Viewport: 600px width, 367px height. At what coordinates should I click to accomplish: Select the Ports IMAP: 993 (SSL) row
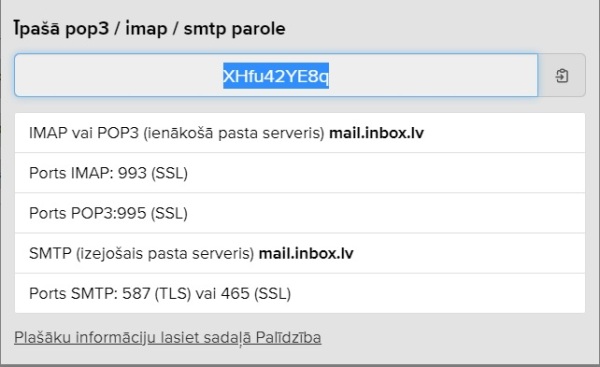pyautogui.click(x=300, y=173)
